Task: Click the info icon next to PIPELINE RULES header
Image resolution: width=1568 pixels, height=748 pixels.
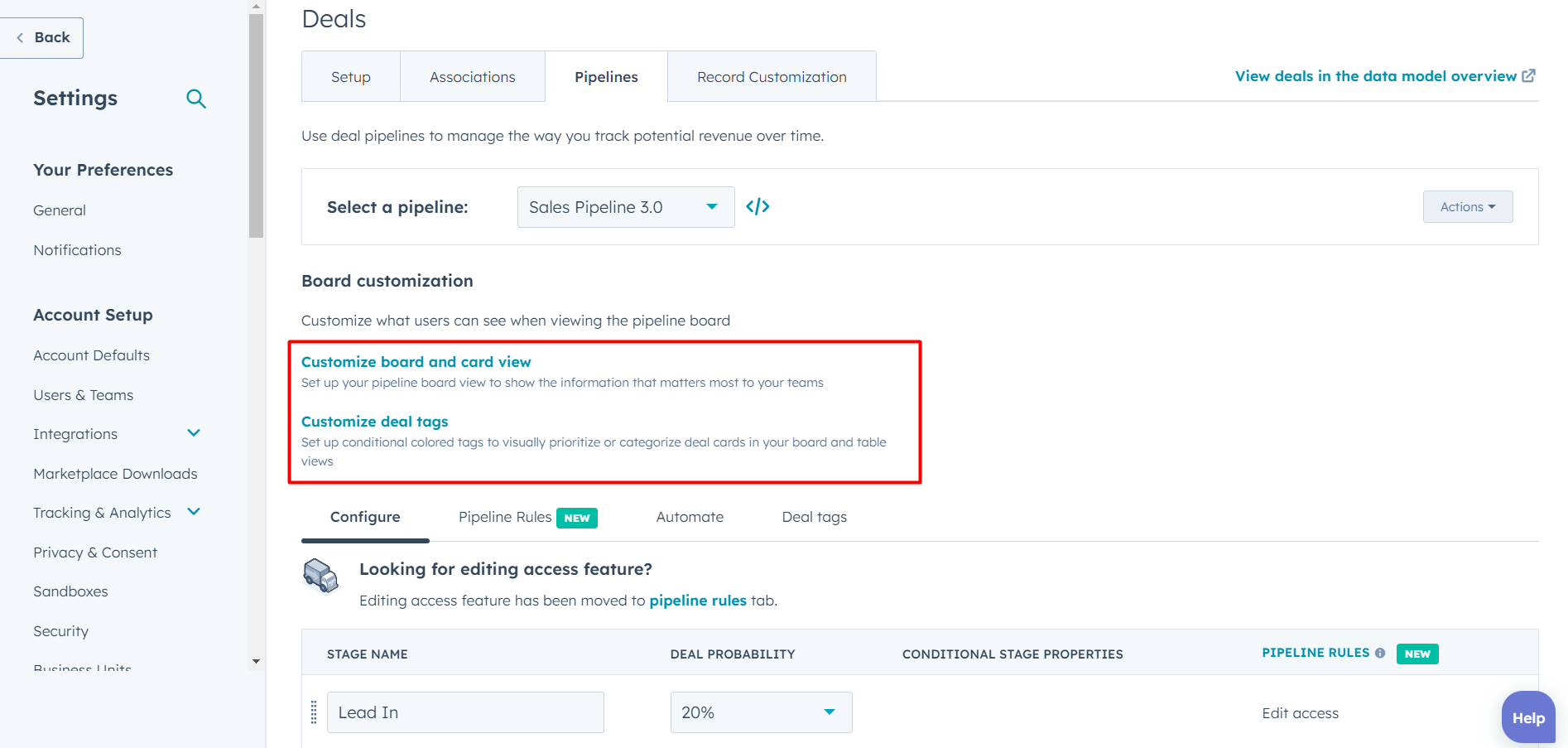Action: coord(1379,653)
